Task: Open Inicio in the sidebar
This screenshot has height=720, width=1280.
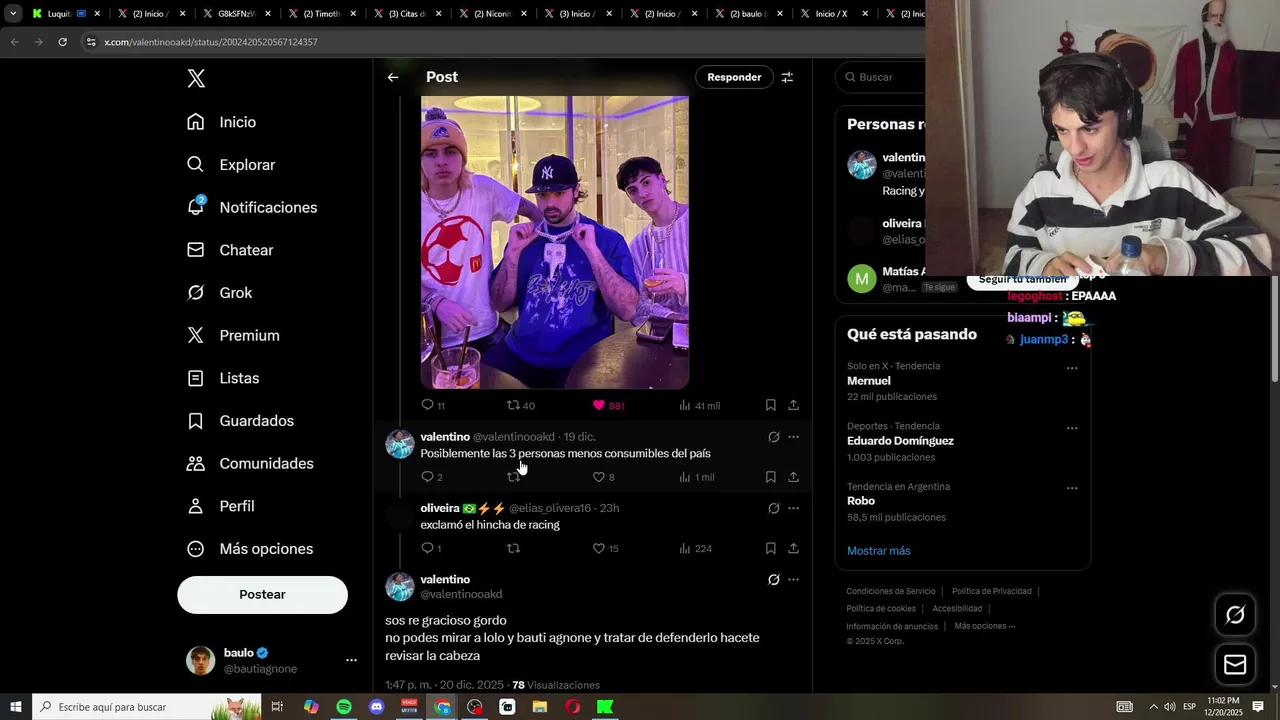Action: coord(222,122)
